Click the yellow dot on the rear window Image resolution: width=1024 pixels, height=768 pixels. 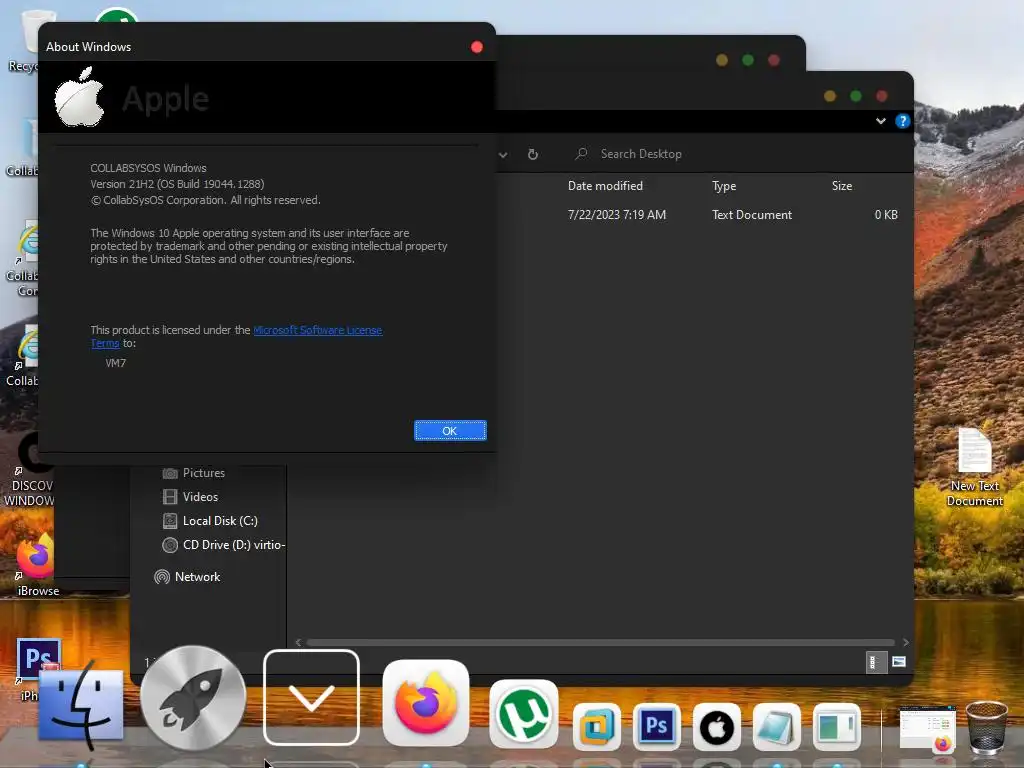[x=722, y=60]
